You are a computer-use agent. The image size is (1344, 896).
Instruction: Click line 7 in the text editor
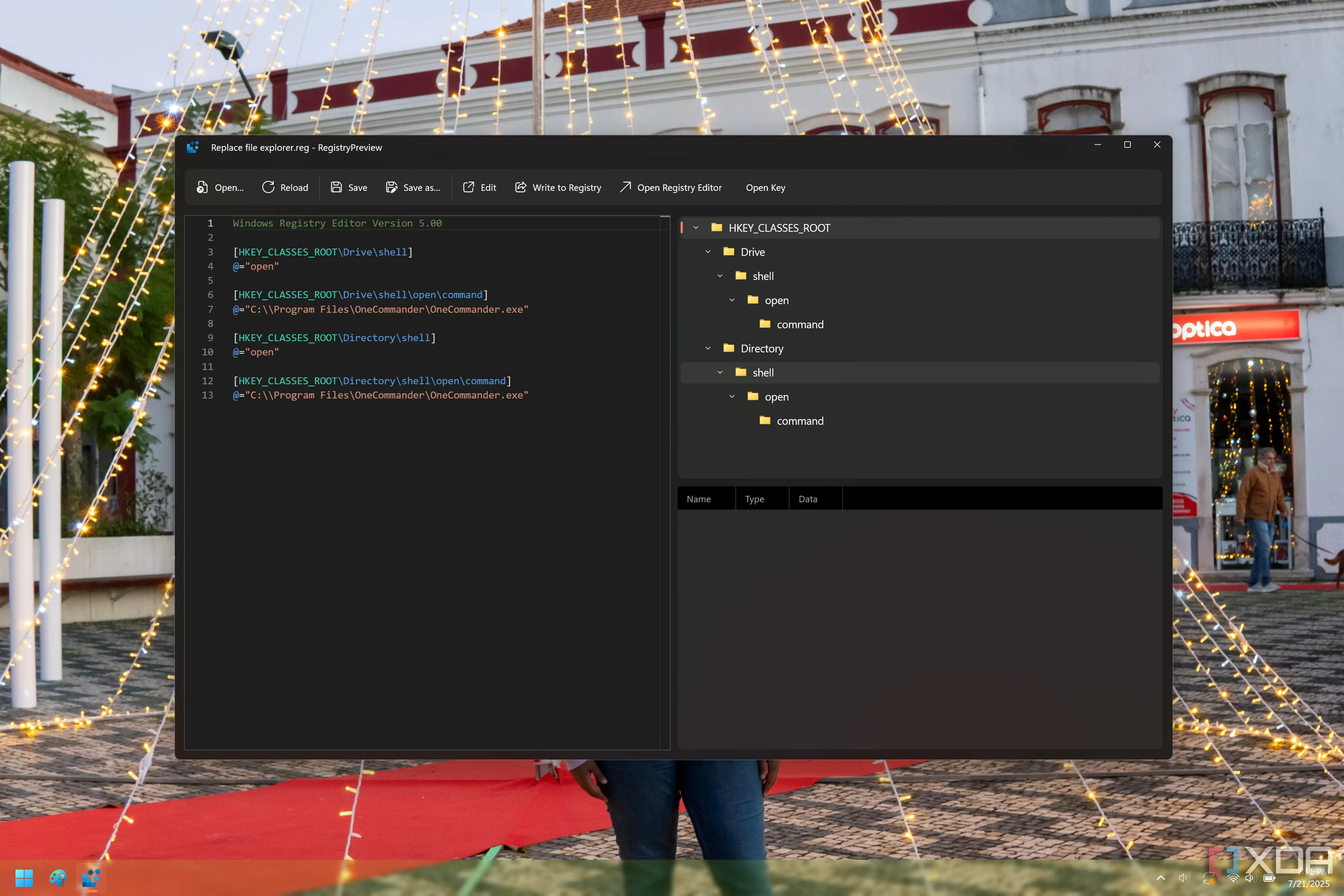tap(380, 309)
